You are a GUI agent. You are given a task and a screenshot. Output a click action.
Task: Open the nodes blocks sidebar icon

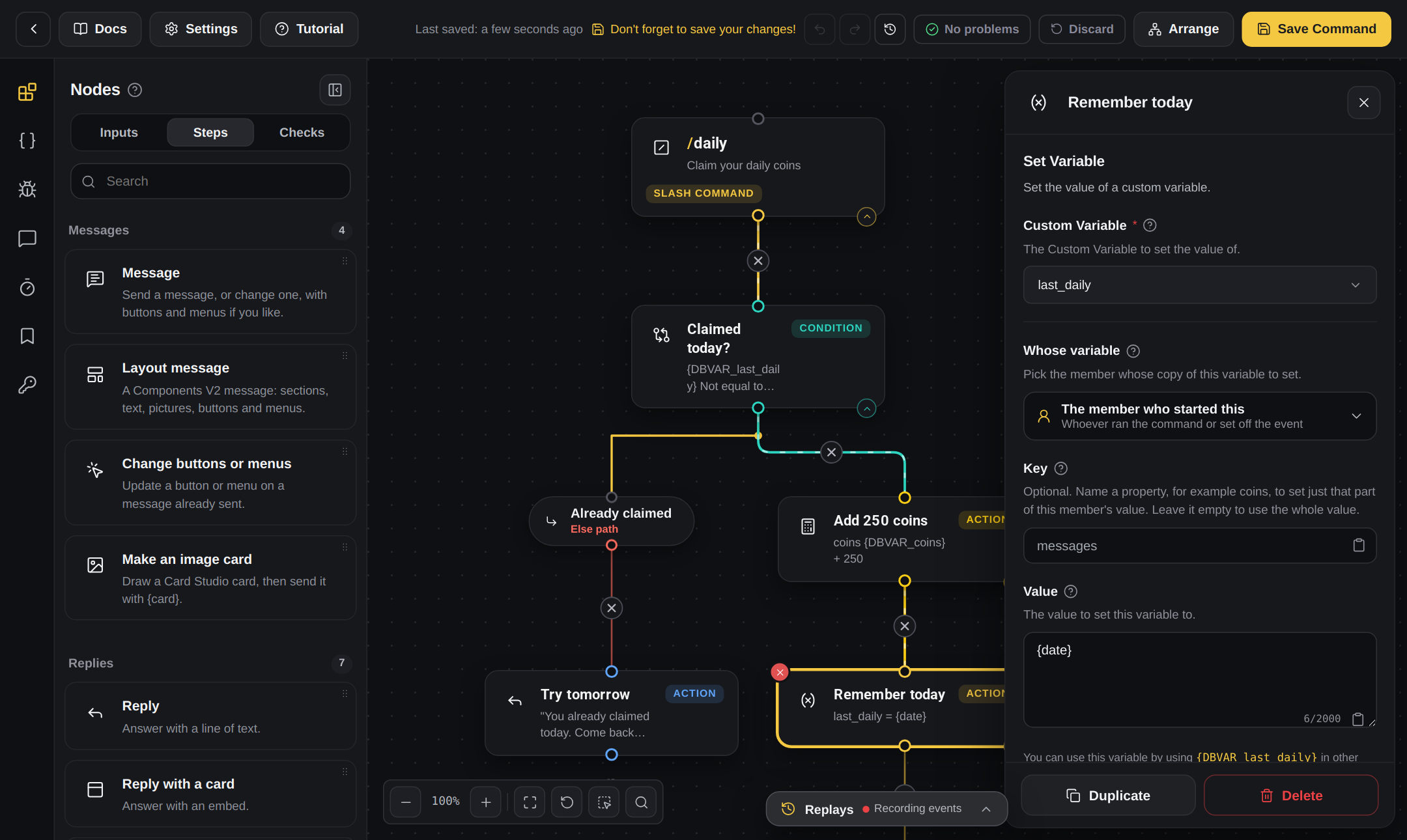27,92
